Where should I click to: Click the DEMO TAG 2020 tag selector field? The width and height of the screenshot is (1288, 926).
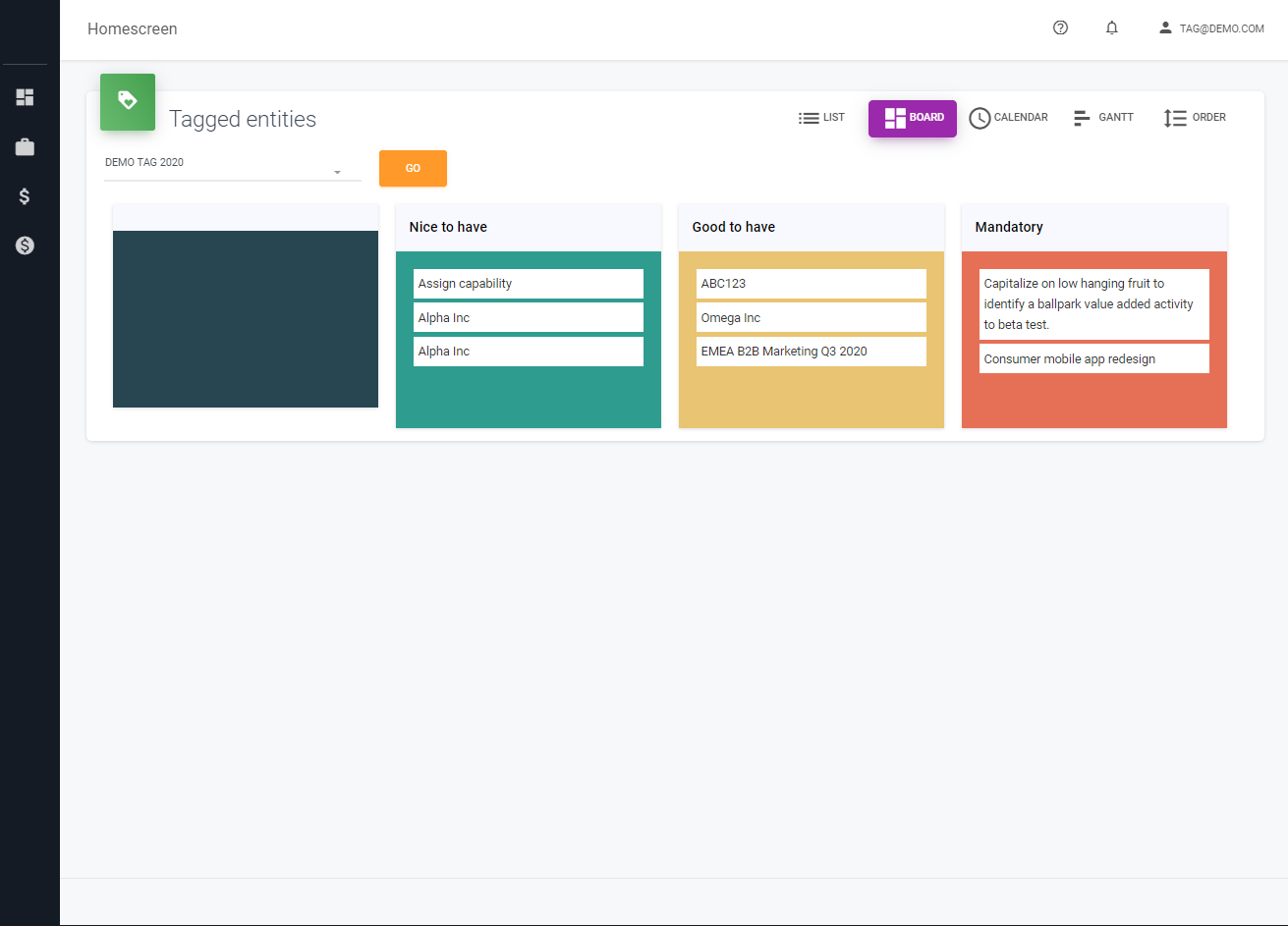click(233, 166)
